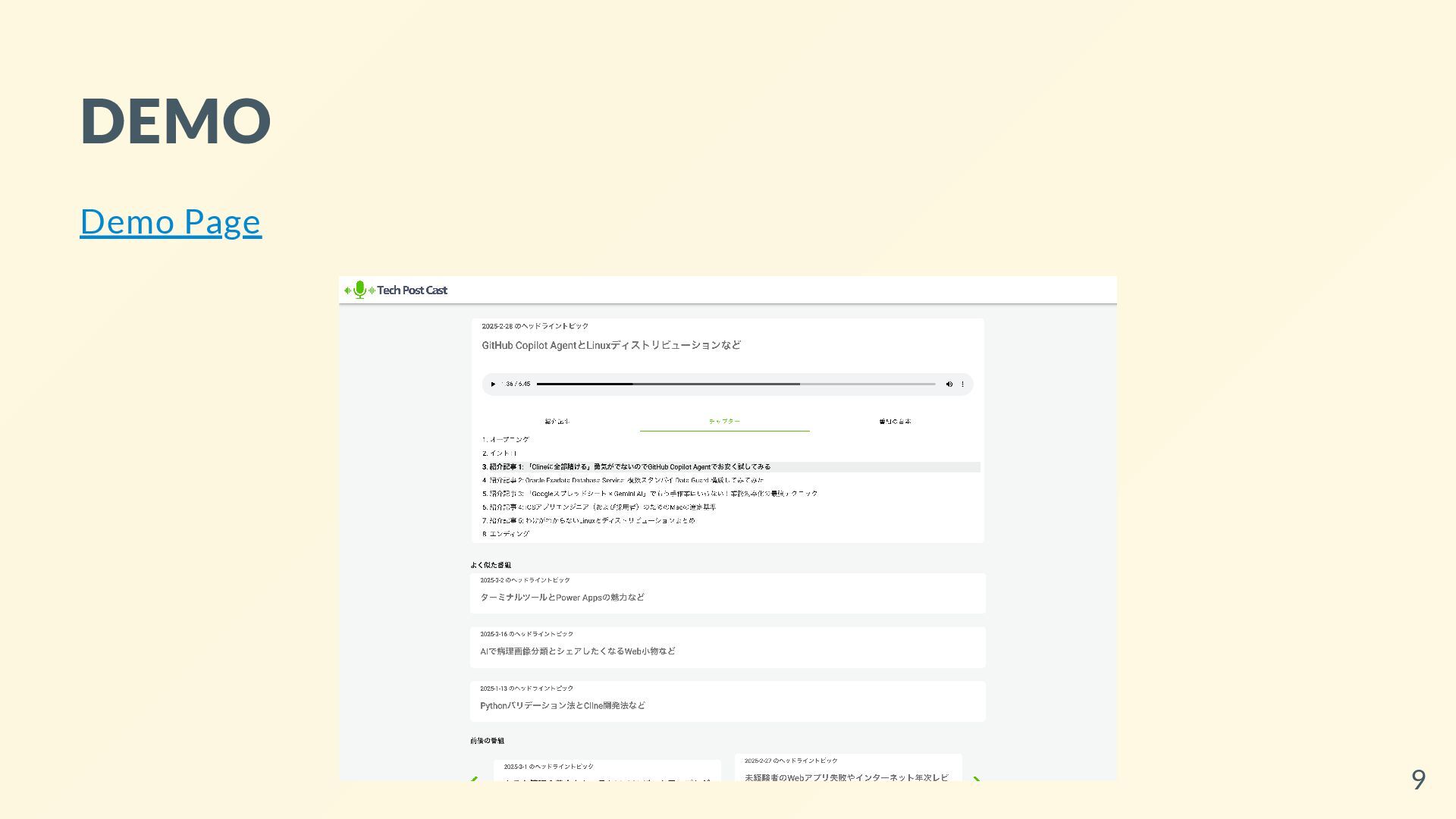Jump to chapter 1 オープニング
Viewport: 1456px width, 819px height.
click(506, 440)
